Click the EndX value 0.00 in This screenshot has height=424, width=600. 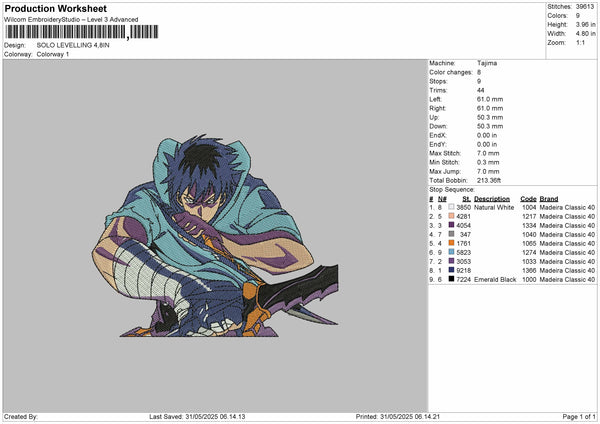tap(487, 135)
